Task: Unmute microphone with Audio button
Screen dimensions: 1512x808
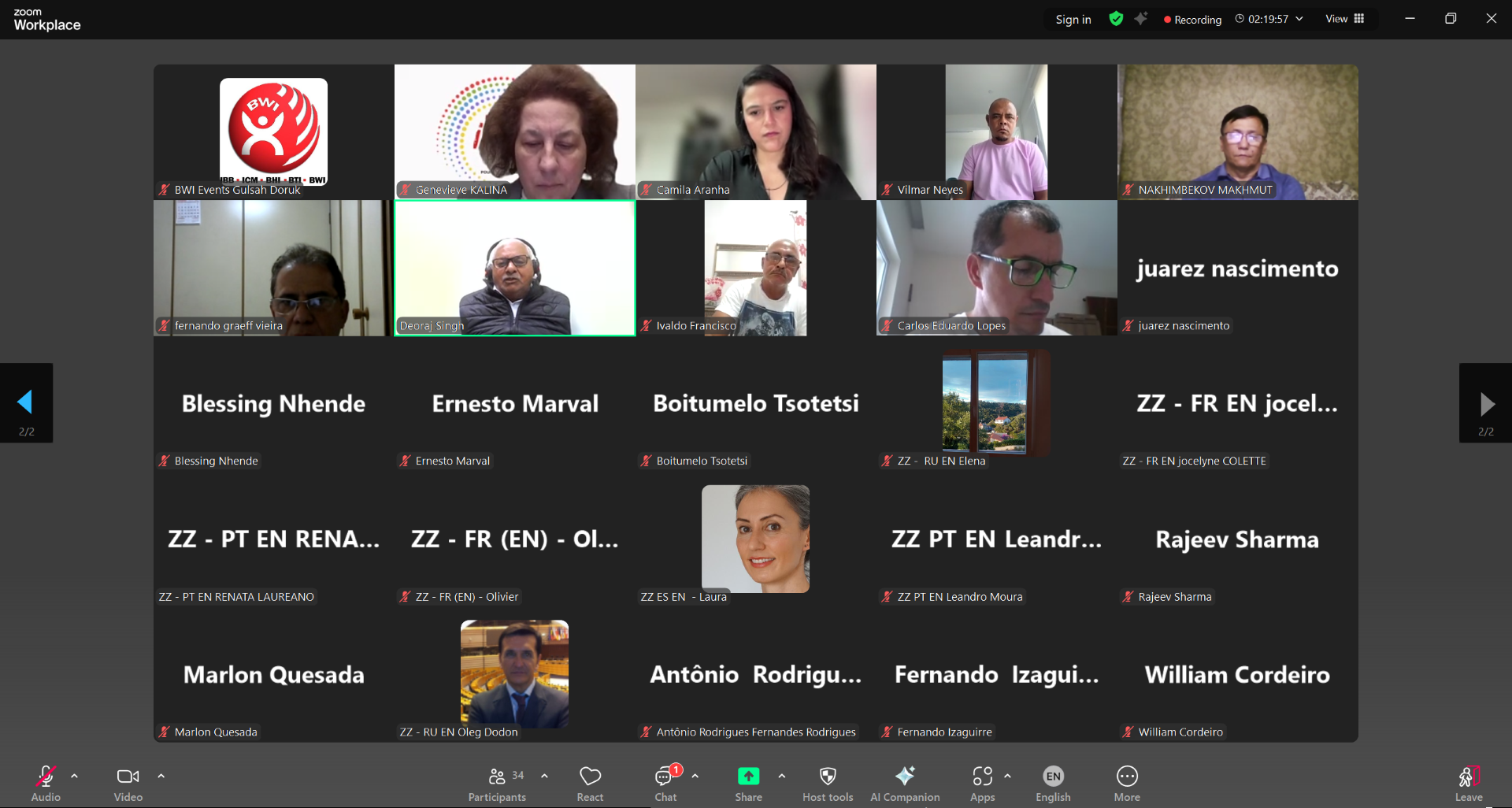Action: tap(46, 783)
